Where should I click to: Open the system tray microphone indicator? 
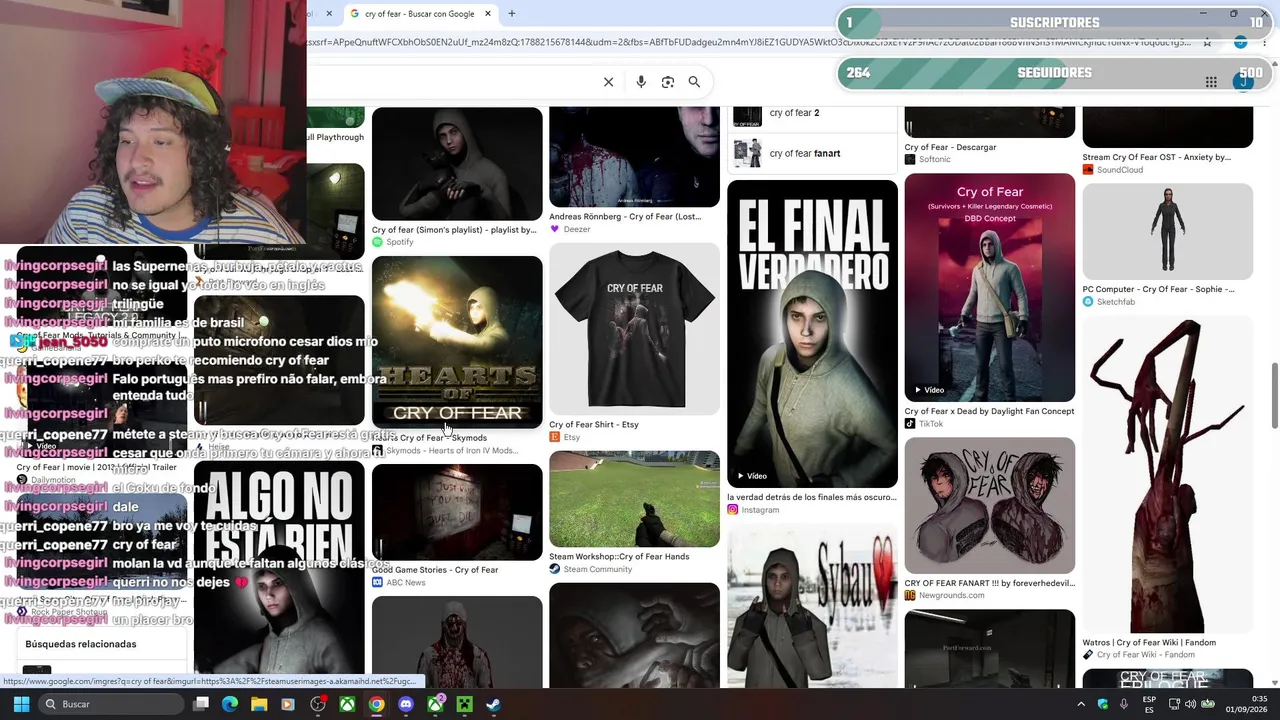pyautogui.click(x=1124, y=704)
